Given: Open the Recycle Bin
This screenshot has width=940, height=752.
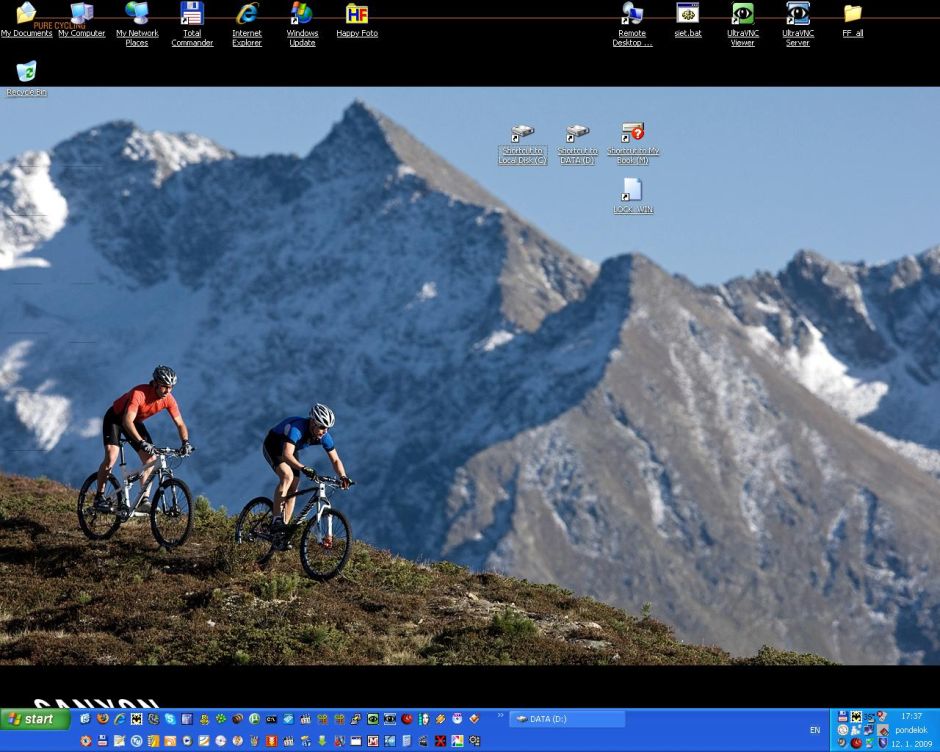Looking at the screenshot, I should point(27,72).
